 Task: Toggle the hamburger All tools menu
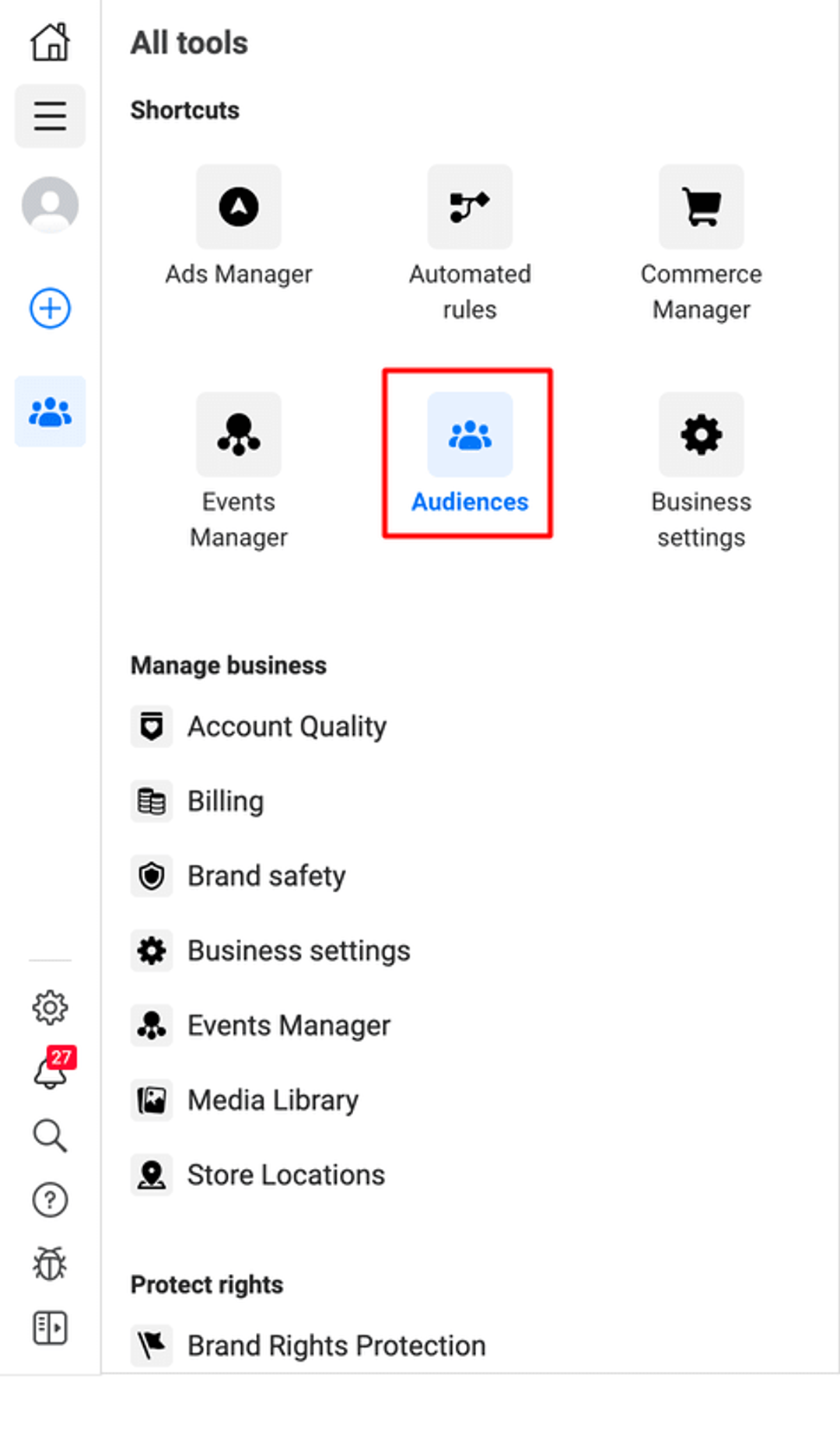pyautogui.click(x=50, y=116)
